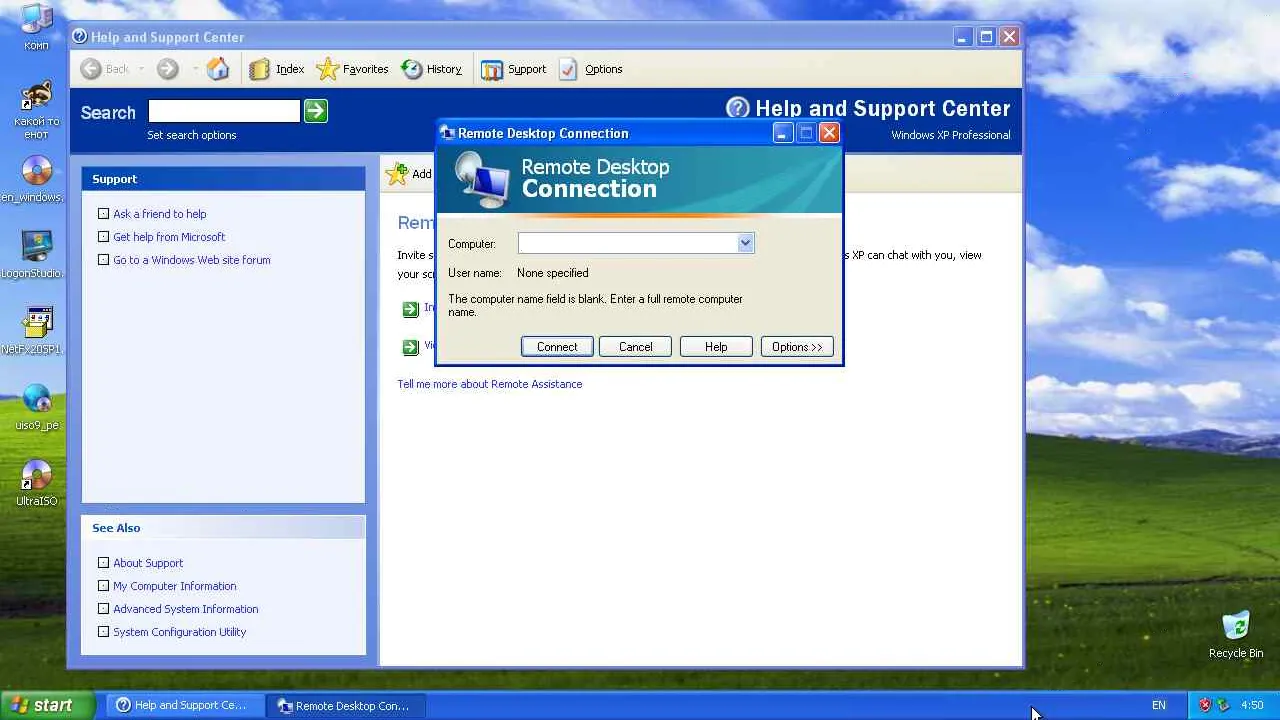The image size is (1280, 720).
Task: Open the Index in Help toolbar
Action: (277, 69)
